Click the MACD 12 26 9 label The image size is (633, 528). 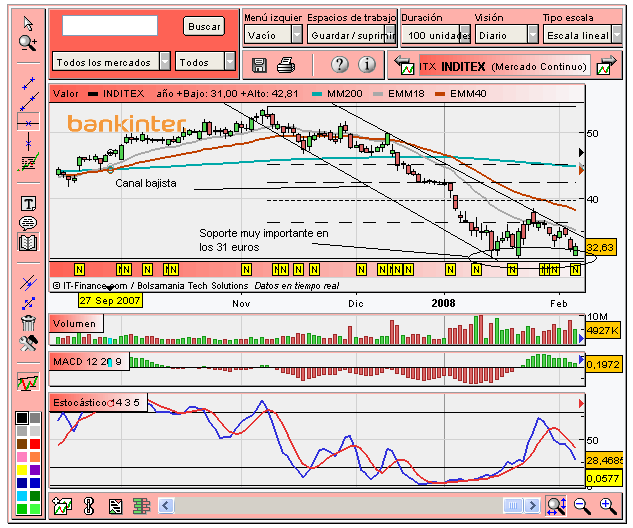(89, 362)
